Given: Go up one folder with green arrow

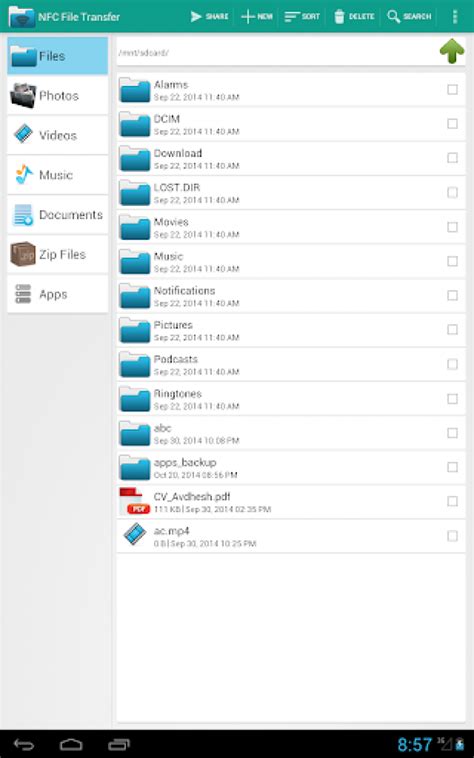Looking at the screenshot, I should click(452, 51).
